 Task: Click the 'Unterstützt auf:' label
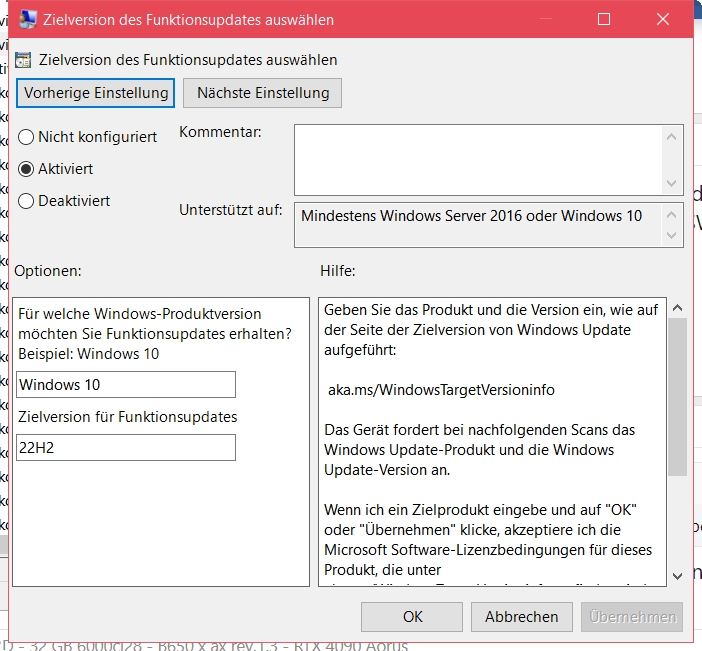coord(231,210)
